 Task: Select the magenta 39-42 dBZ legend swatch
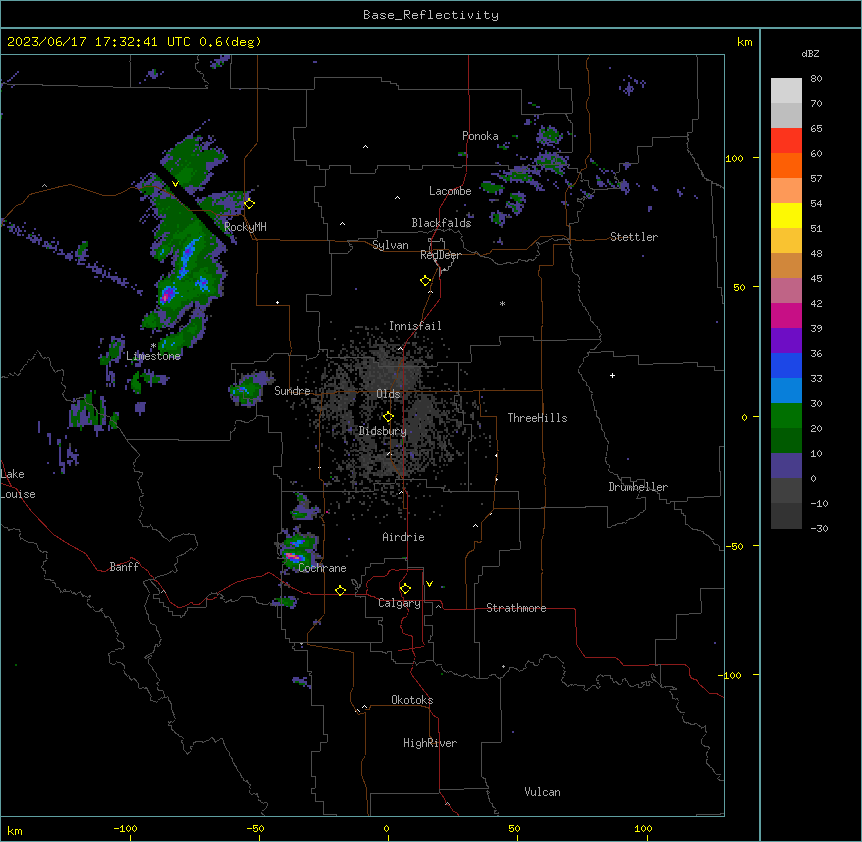tap(786, 315)
